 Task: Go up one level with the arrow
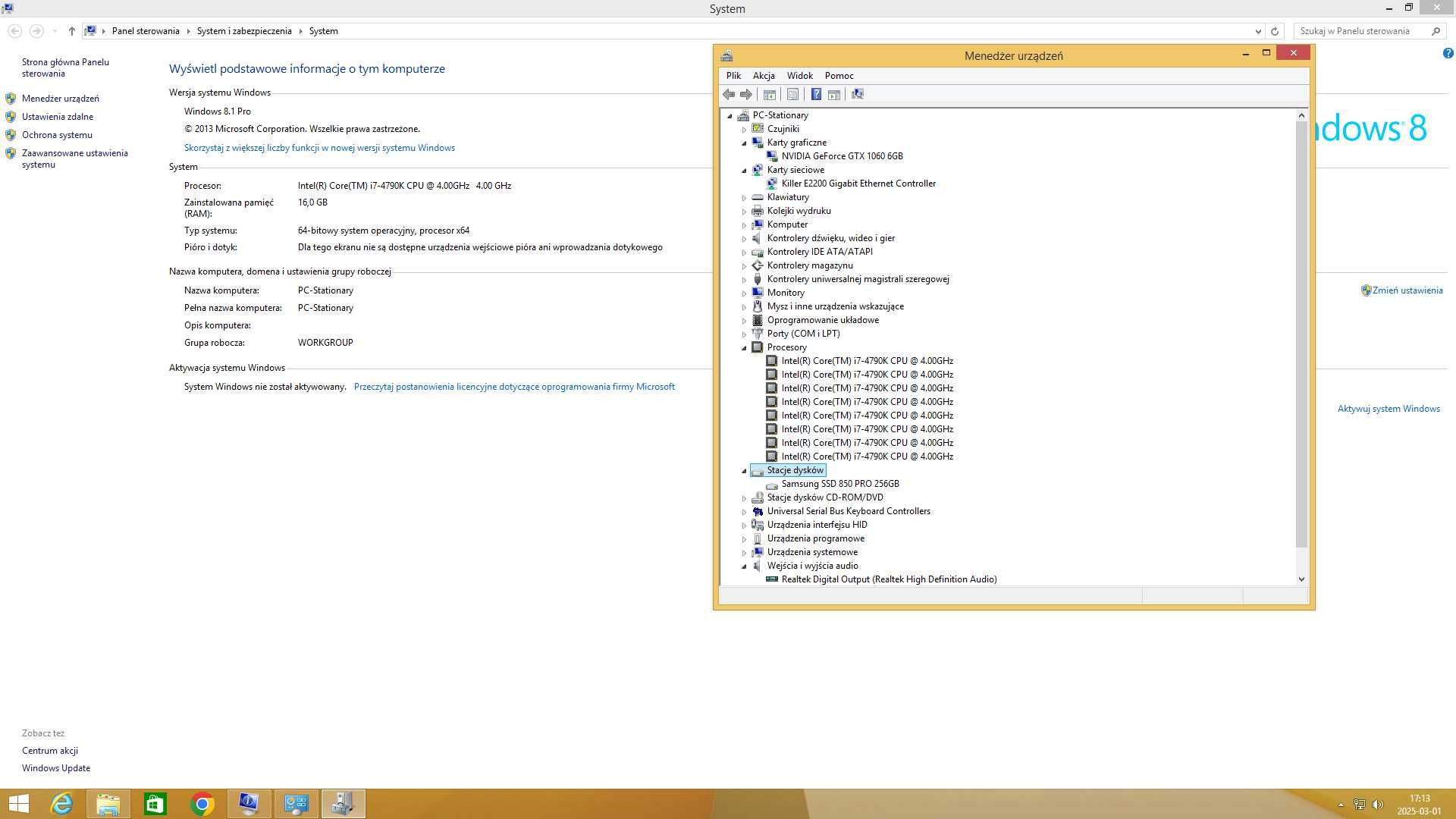coord(71,31)
